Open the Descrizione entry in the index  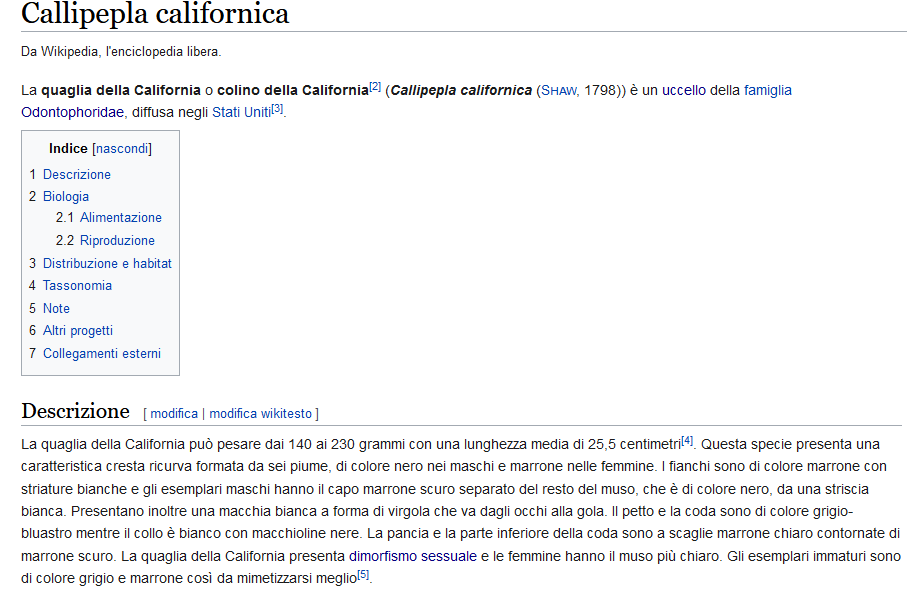76,174
